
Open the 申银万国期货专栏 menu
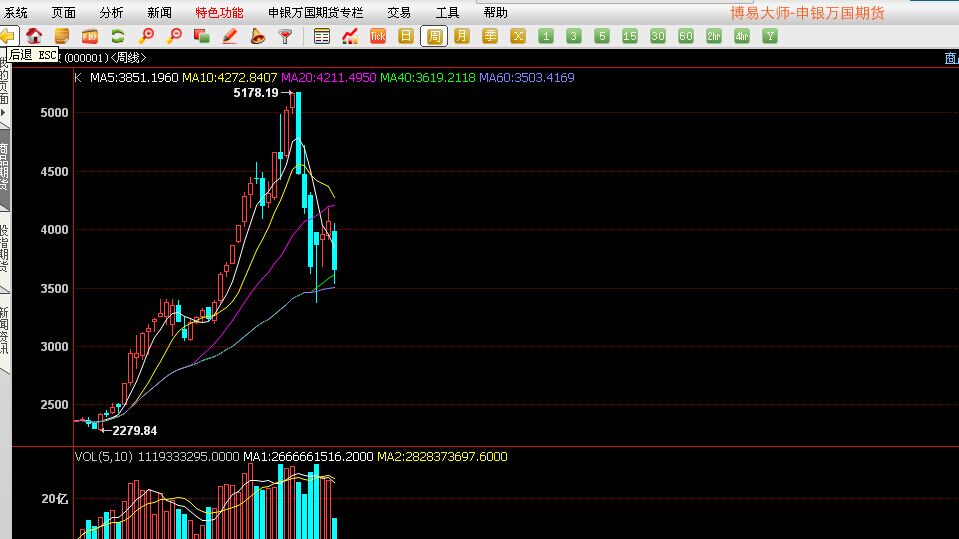click(316, 13)
